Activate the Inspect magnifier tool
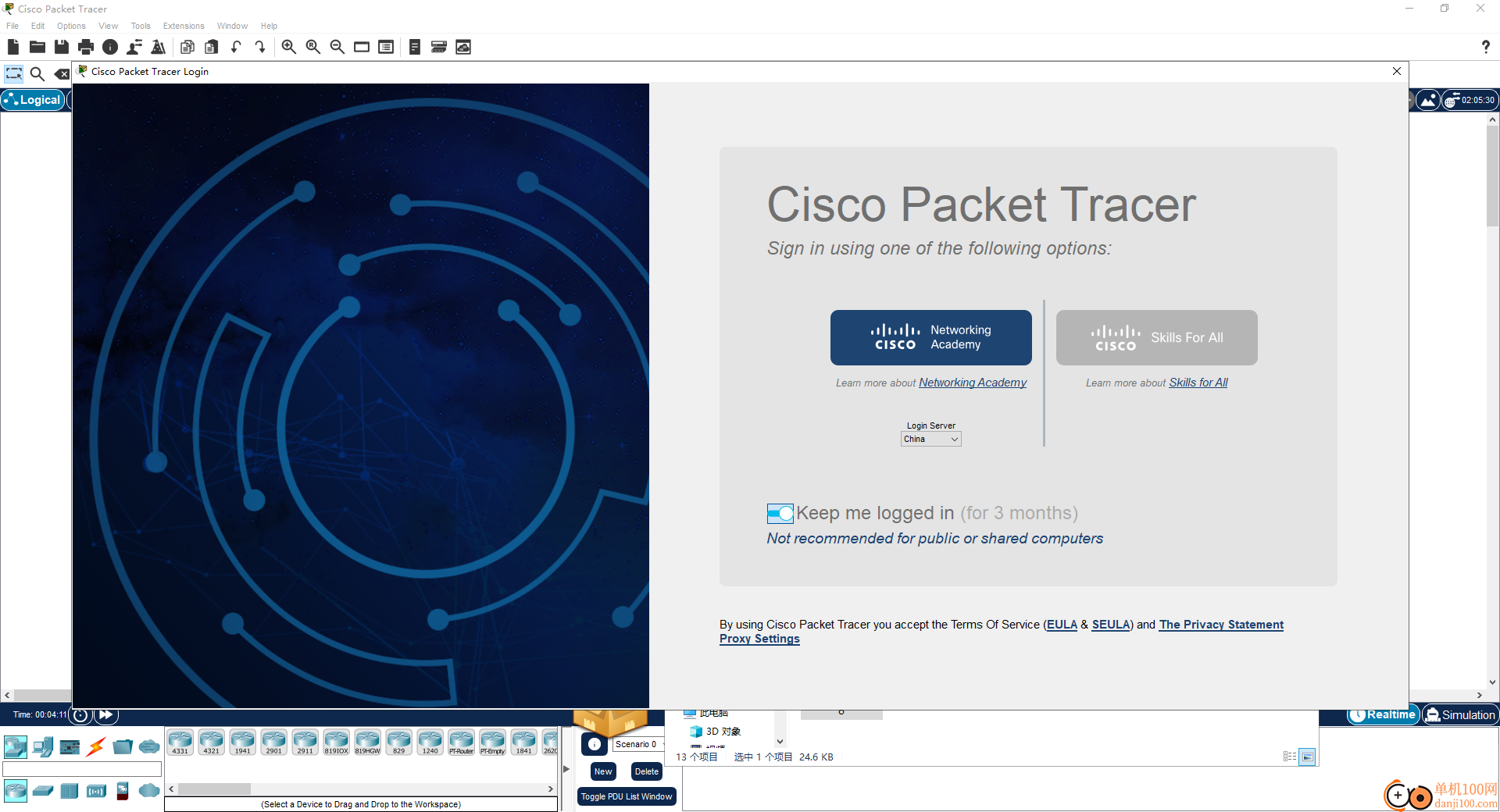The width and height of the screenshot is (1500, 812). coord(37,74)
